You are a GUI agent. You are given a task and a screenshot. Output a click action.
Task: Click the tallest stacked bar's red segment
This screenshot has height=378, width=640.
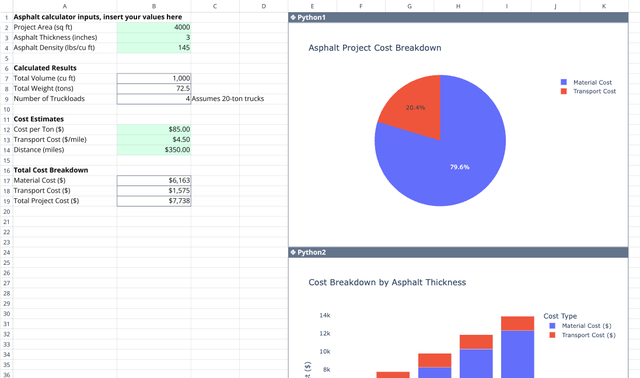pyautogui.click(x=518, y=323)
